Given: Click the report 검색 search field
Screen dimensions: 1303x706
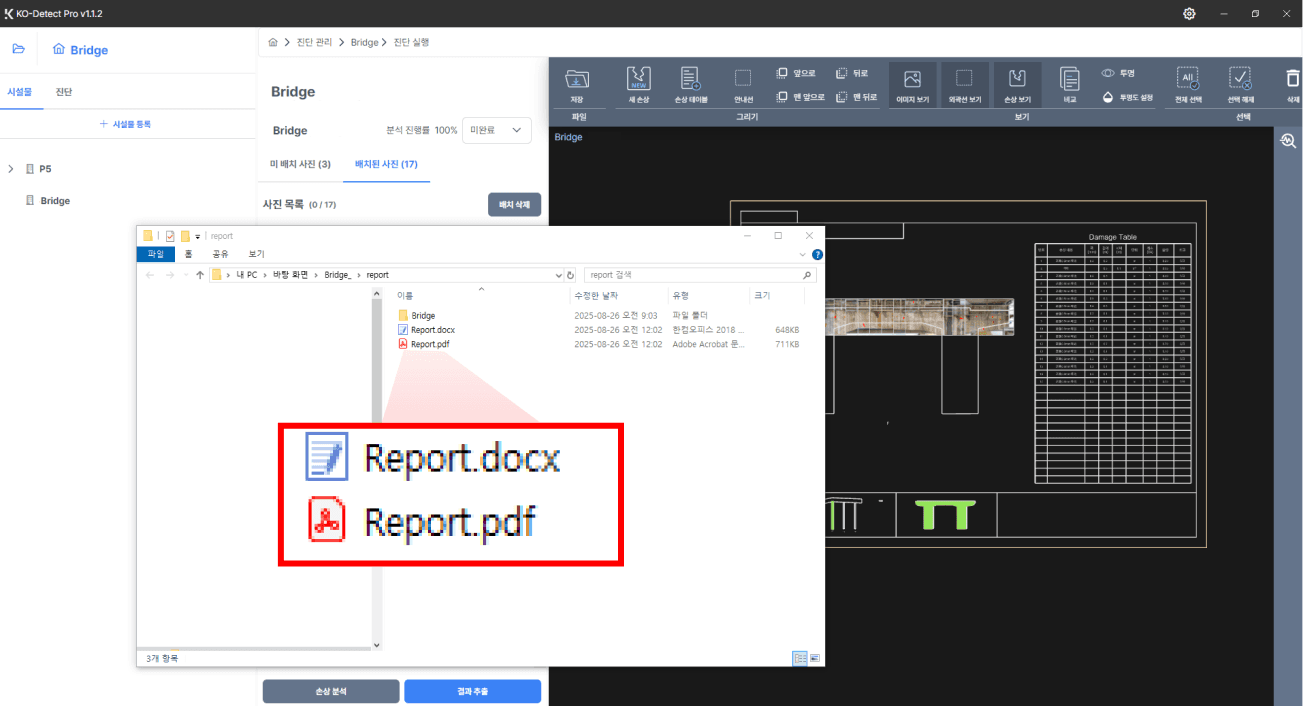Looking at the screenshot, I should click(x=690, y=275).
